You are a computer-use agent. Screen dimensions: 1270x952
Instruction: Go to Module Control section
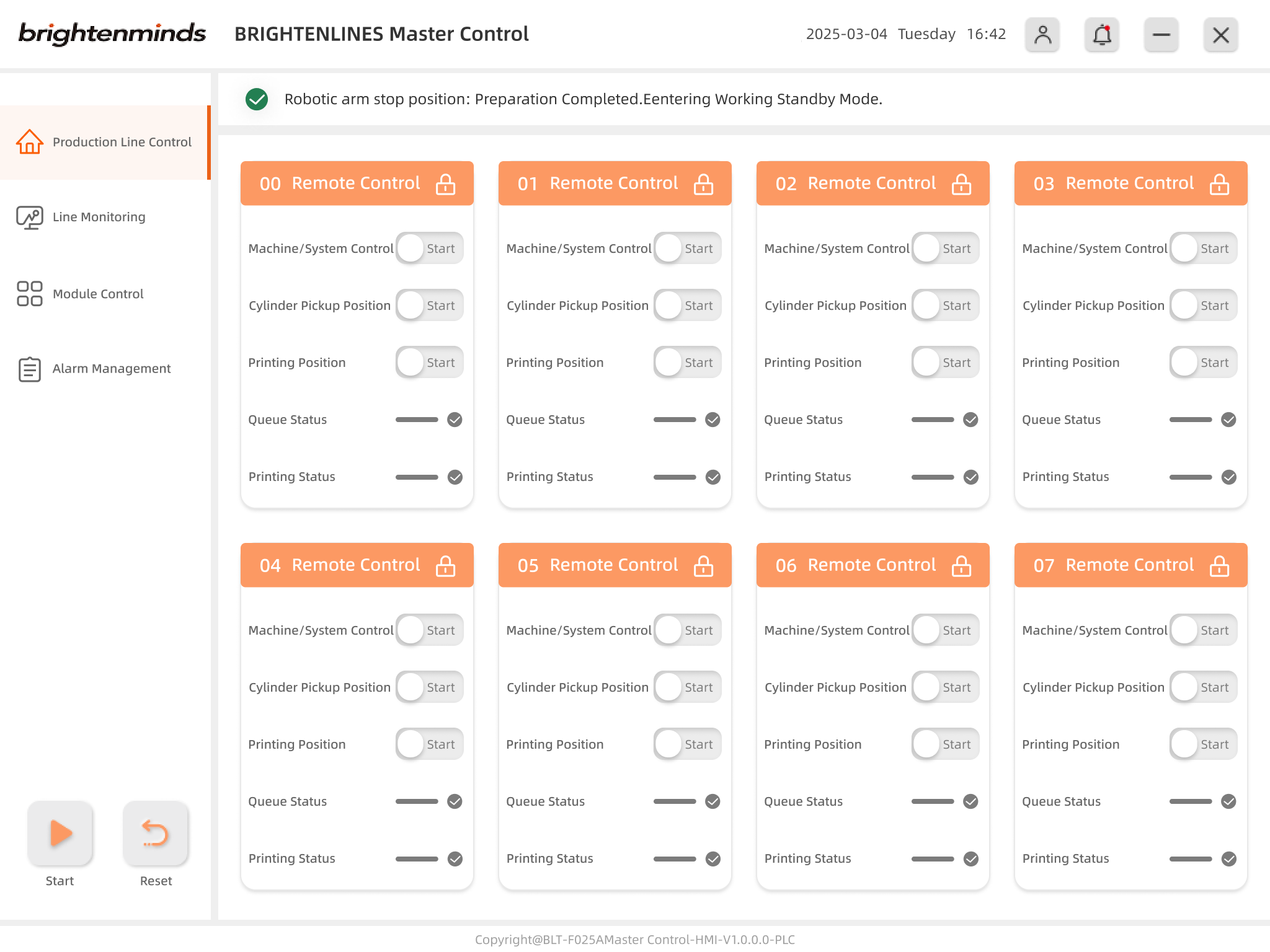pyautogui.click(x=98, y=294)
